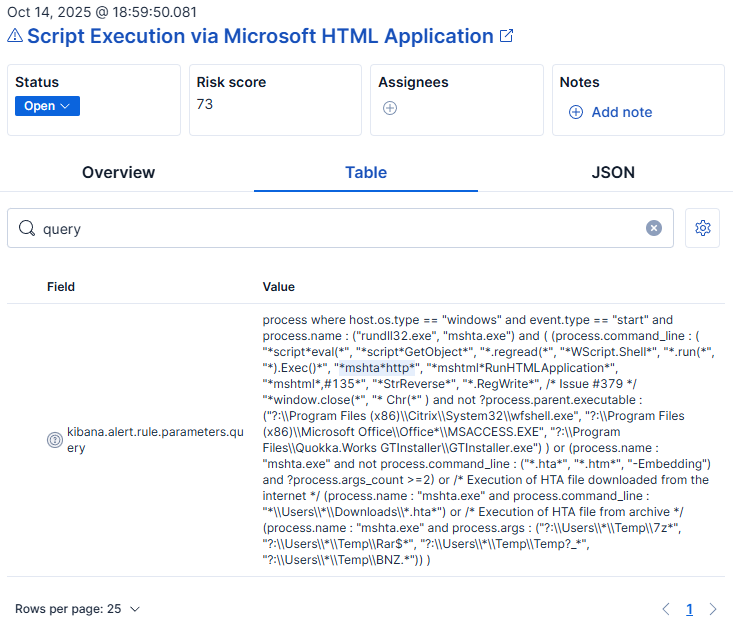Open alert details via external link icon

click(x=507, y=37)
